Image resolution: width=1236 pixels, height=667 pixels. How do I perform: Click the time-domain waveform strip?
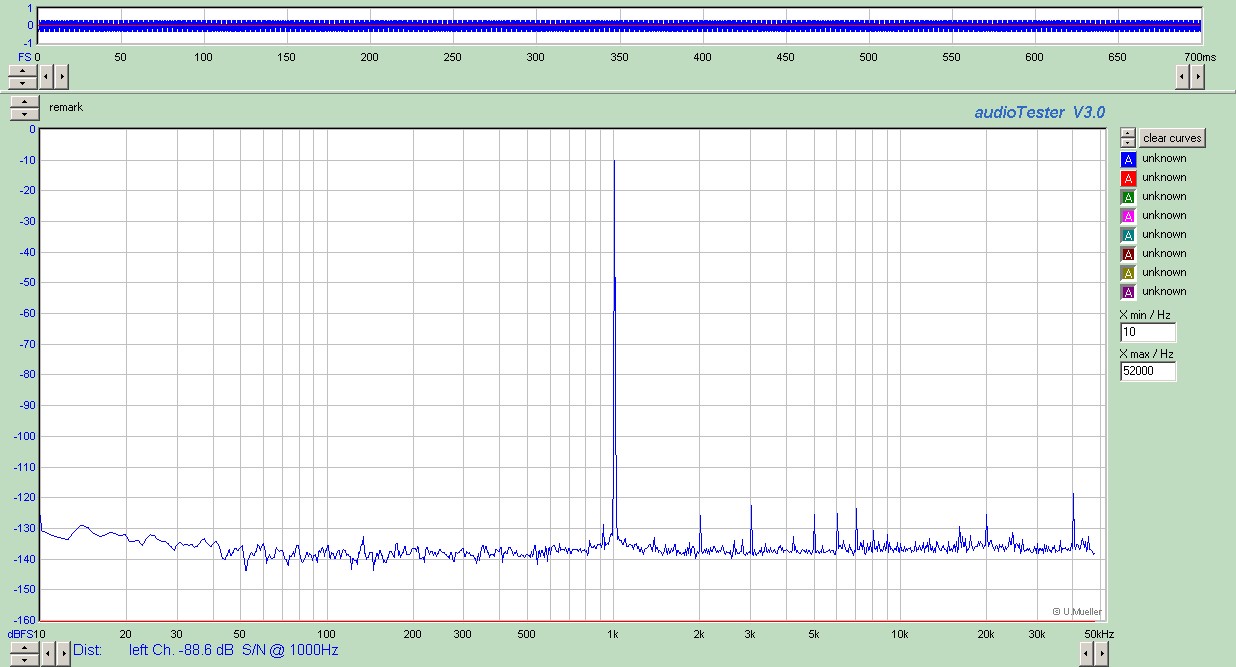(x=619, y=25)
